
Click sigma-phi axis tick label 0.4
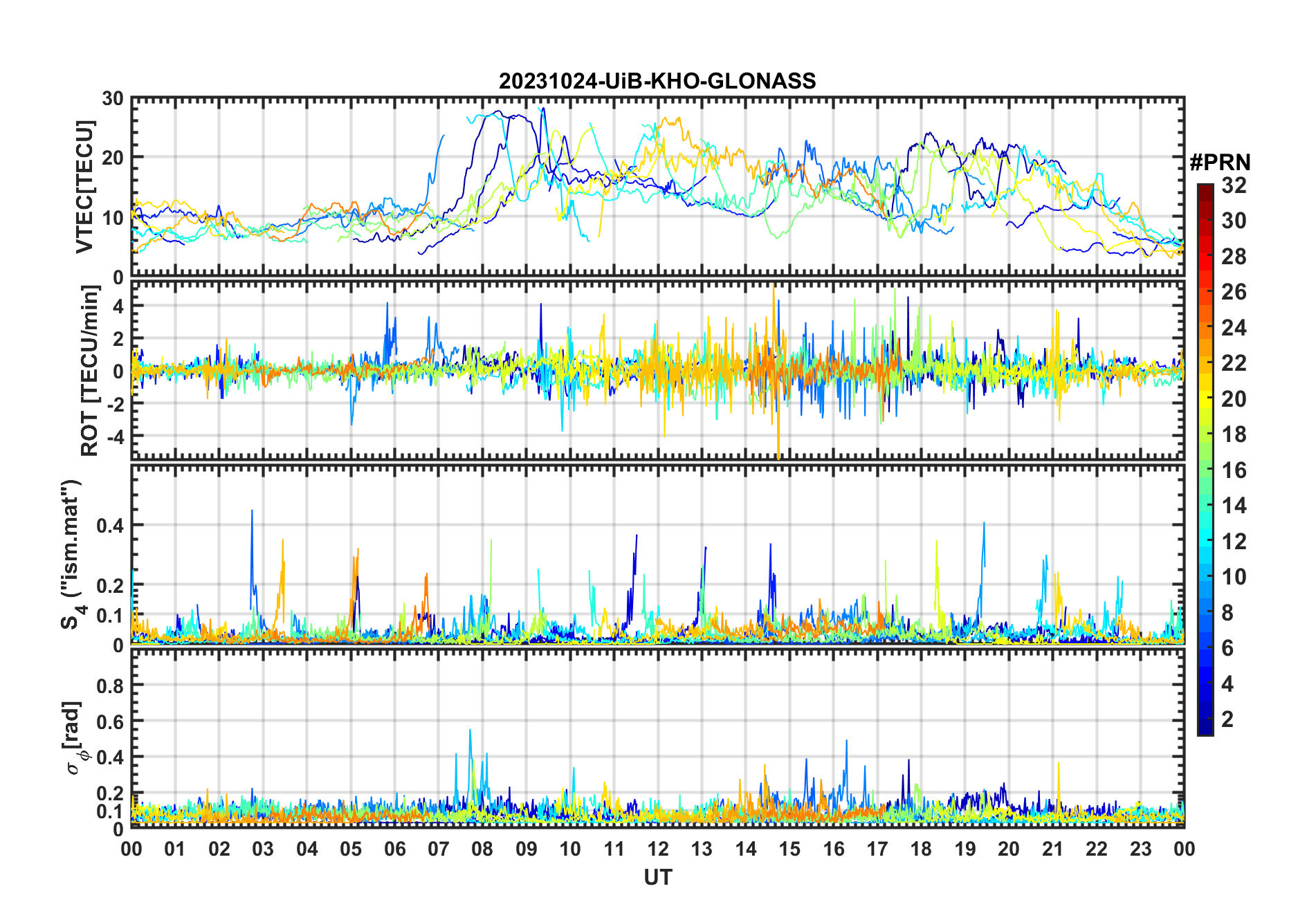point(110,757)
